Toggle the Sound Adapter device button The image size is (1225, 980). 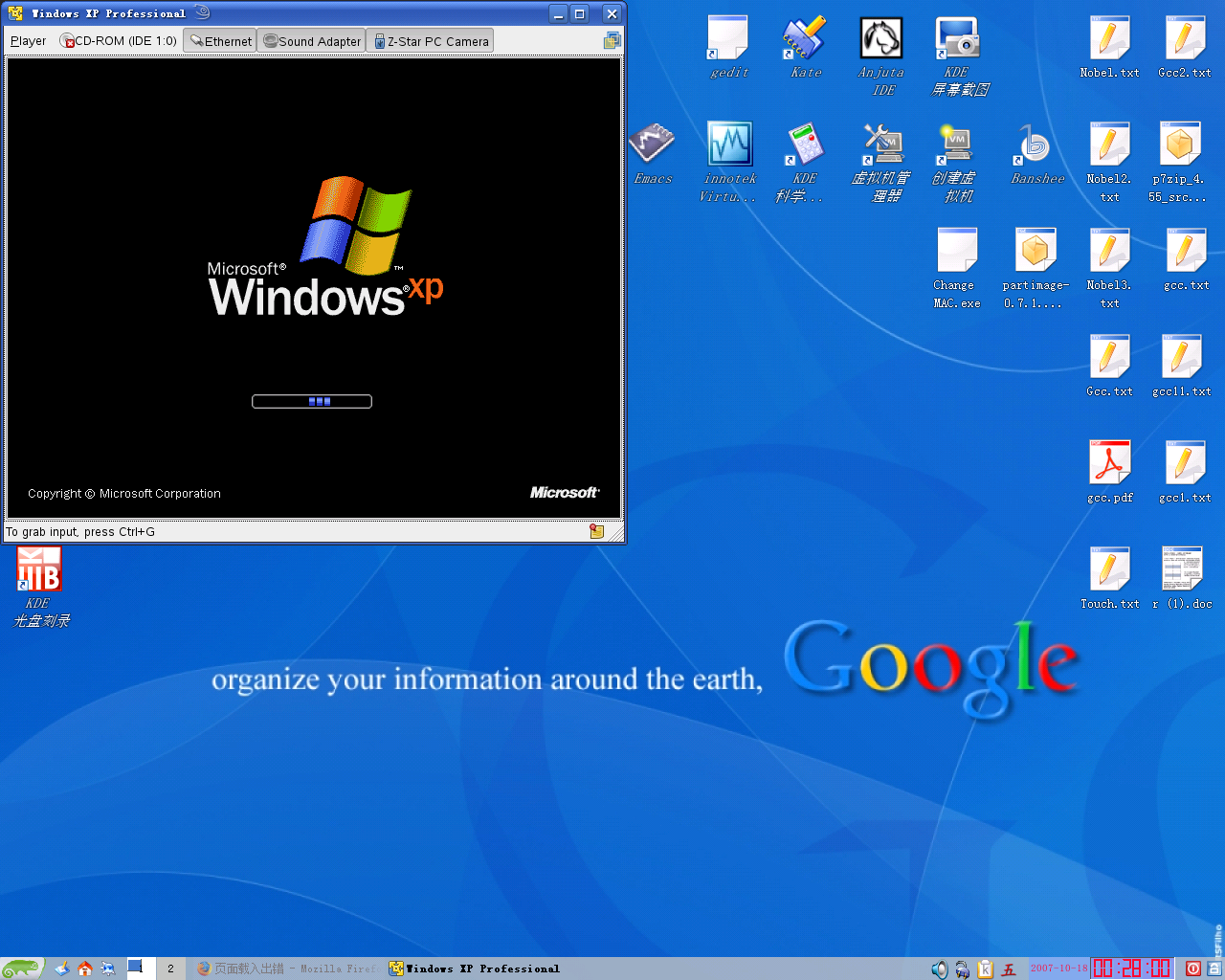coord(312,41)
